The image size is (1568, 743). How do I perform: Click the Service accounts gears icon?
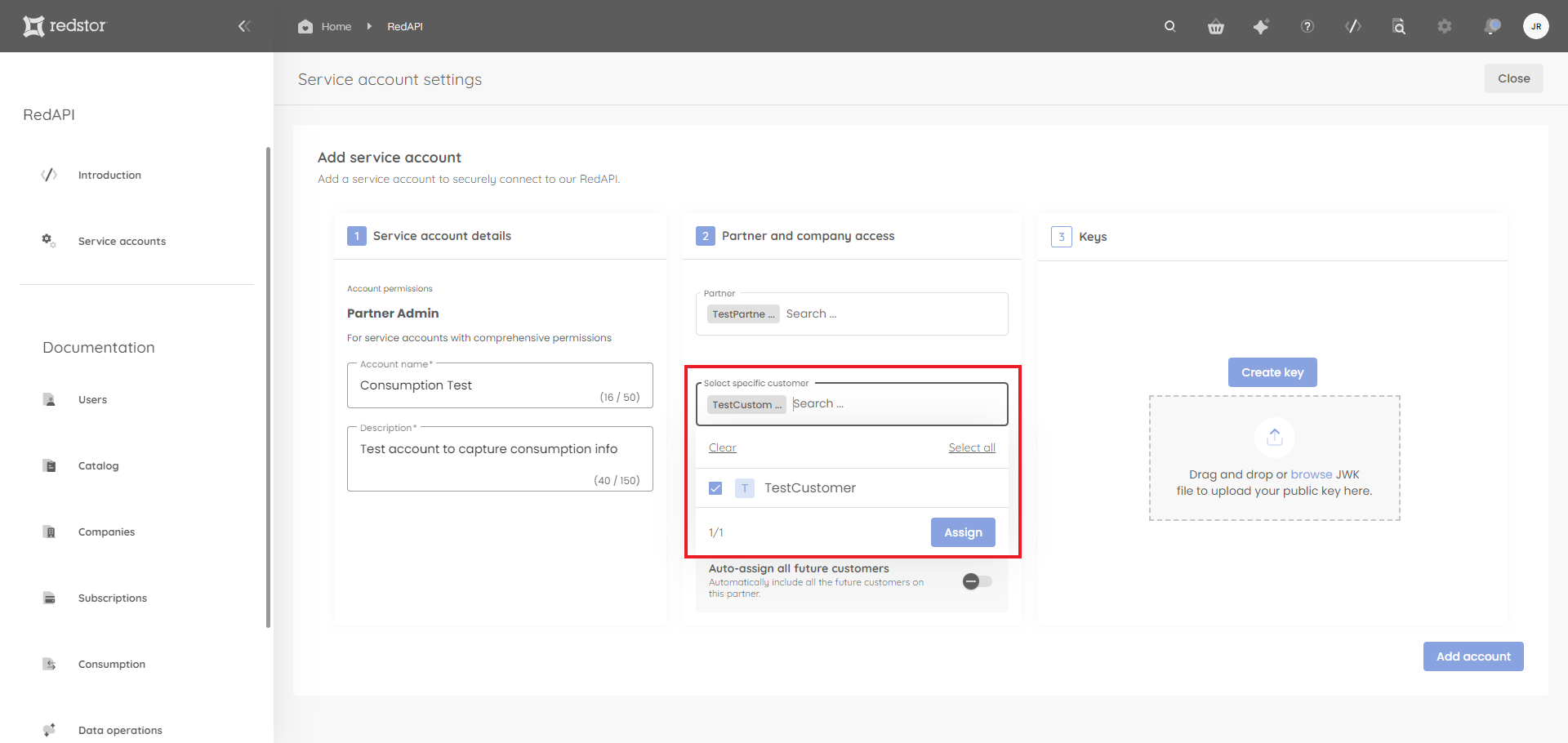pos(49,241)
